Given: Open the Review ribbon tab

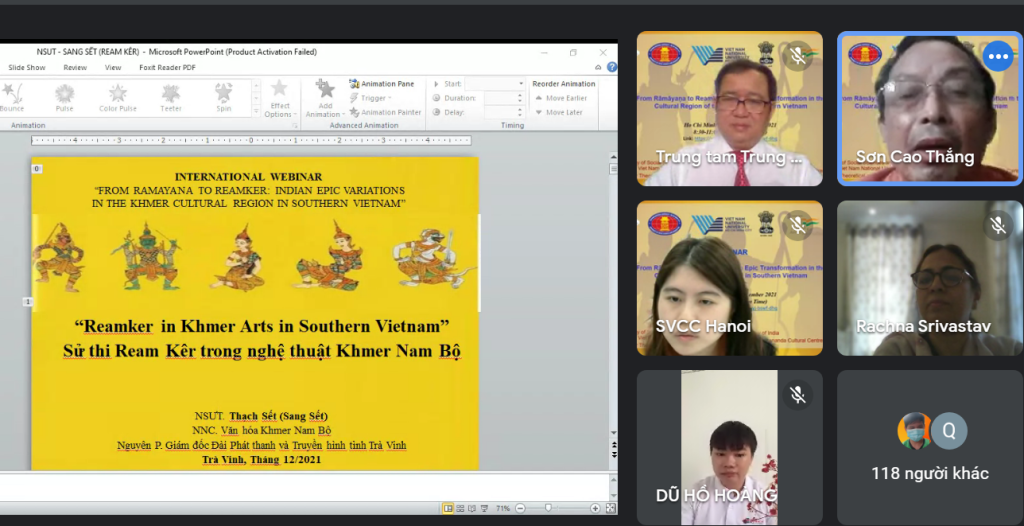Looking at the screenshot, I should [x=75, y=67].
